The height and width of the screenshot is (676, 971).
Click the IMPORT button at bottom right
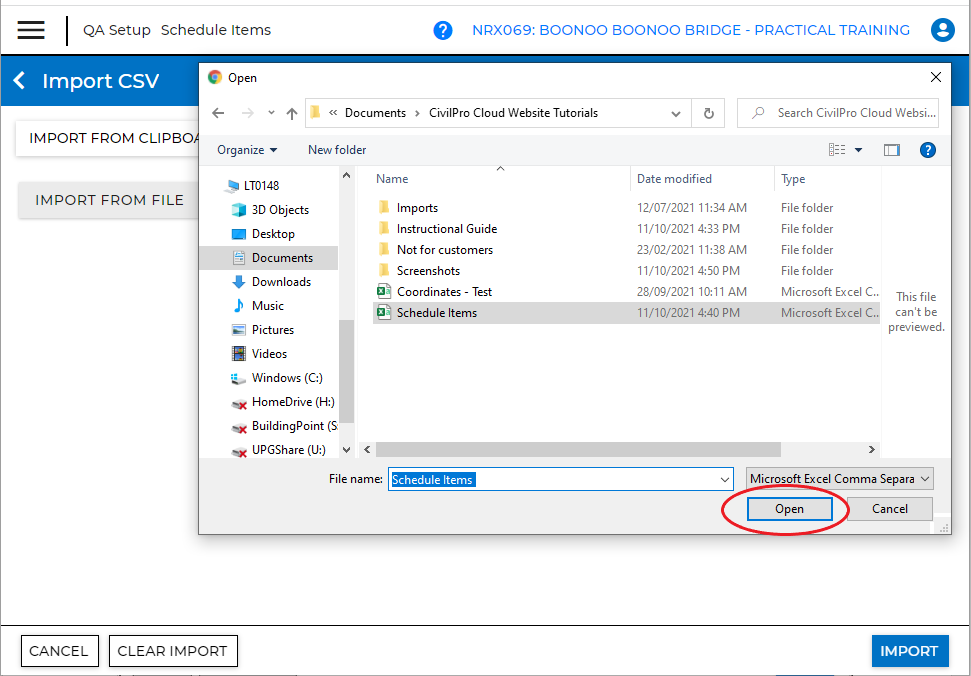(x=909, y=650)
